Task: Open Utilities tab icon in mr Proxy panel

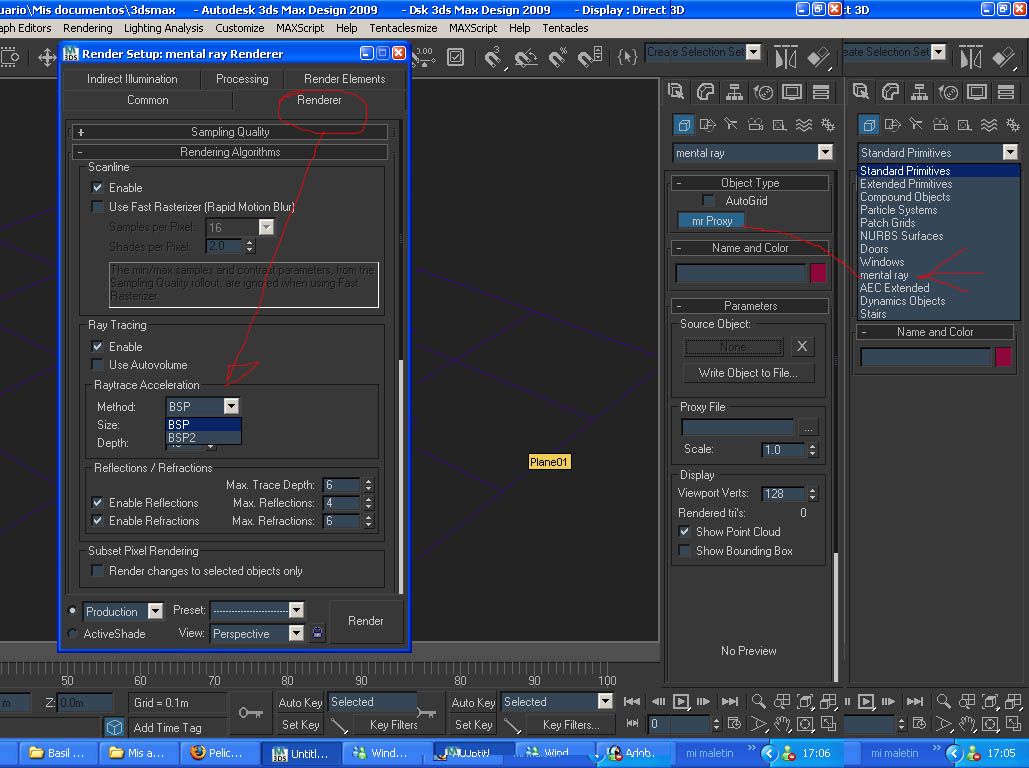Action: (821, 92)
